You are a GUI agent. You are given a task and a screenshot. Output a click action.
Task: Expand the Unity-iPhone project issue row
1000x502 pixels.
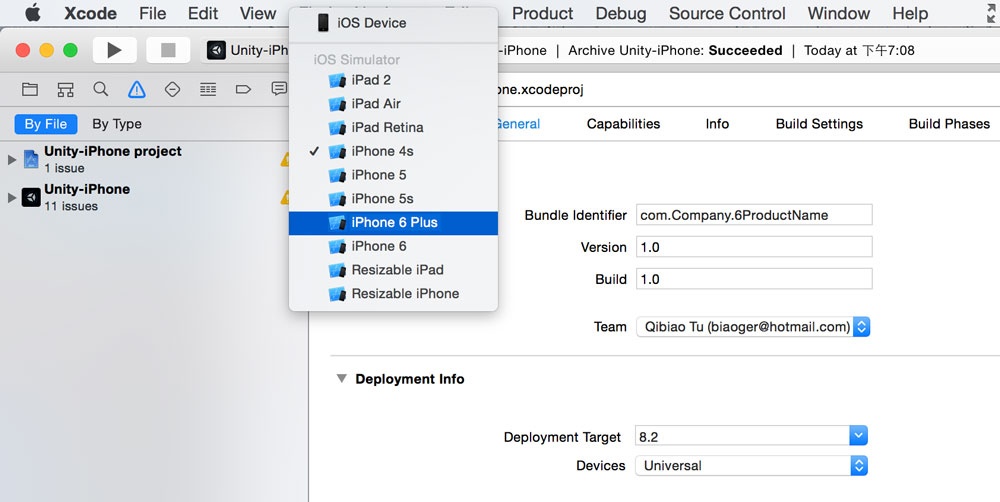point(11,159)
